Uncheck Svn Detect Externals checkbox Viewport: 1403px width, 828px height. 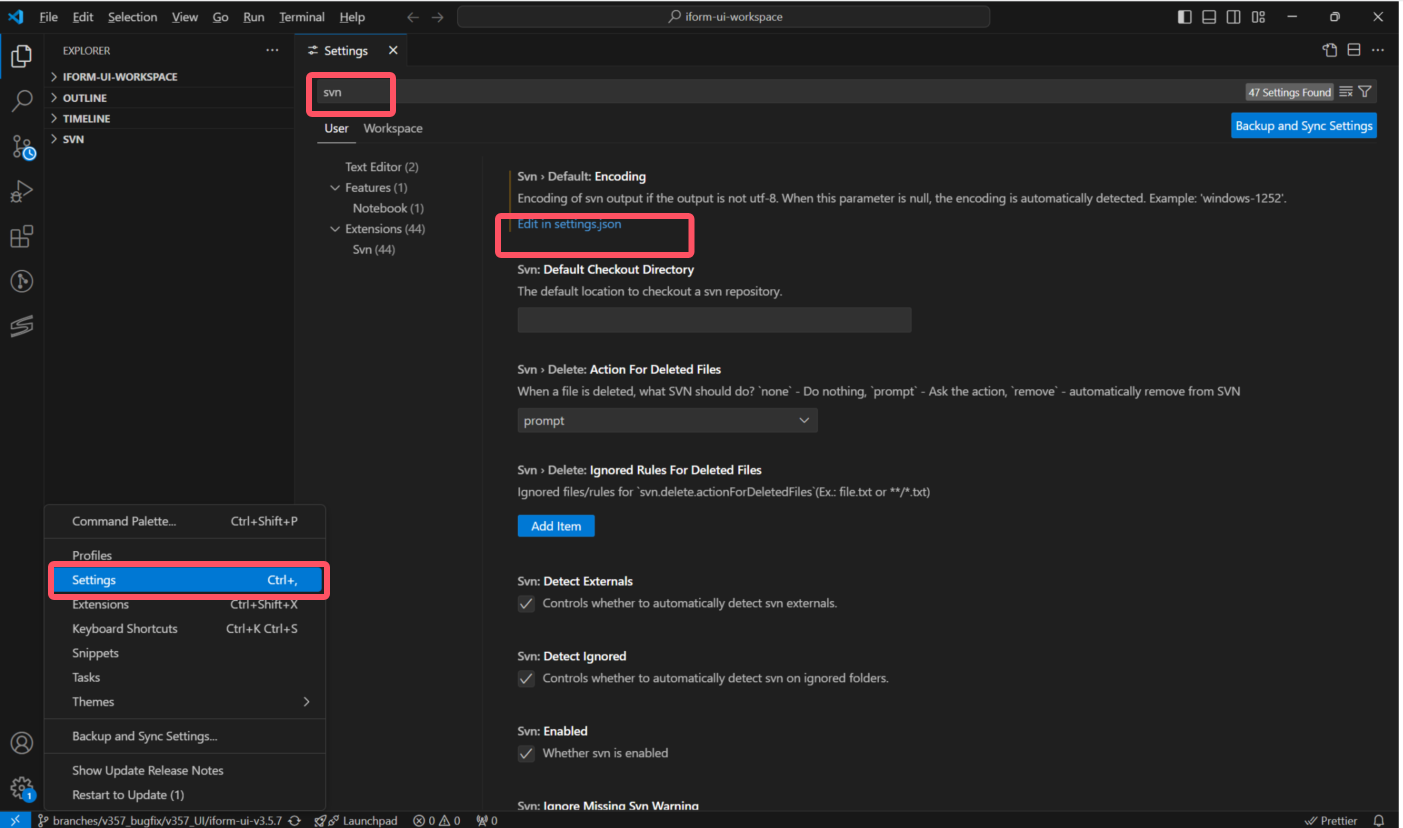pyautogui.click(x=526, y=604)
